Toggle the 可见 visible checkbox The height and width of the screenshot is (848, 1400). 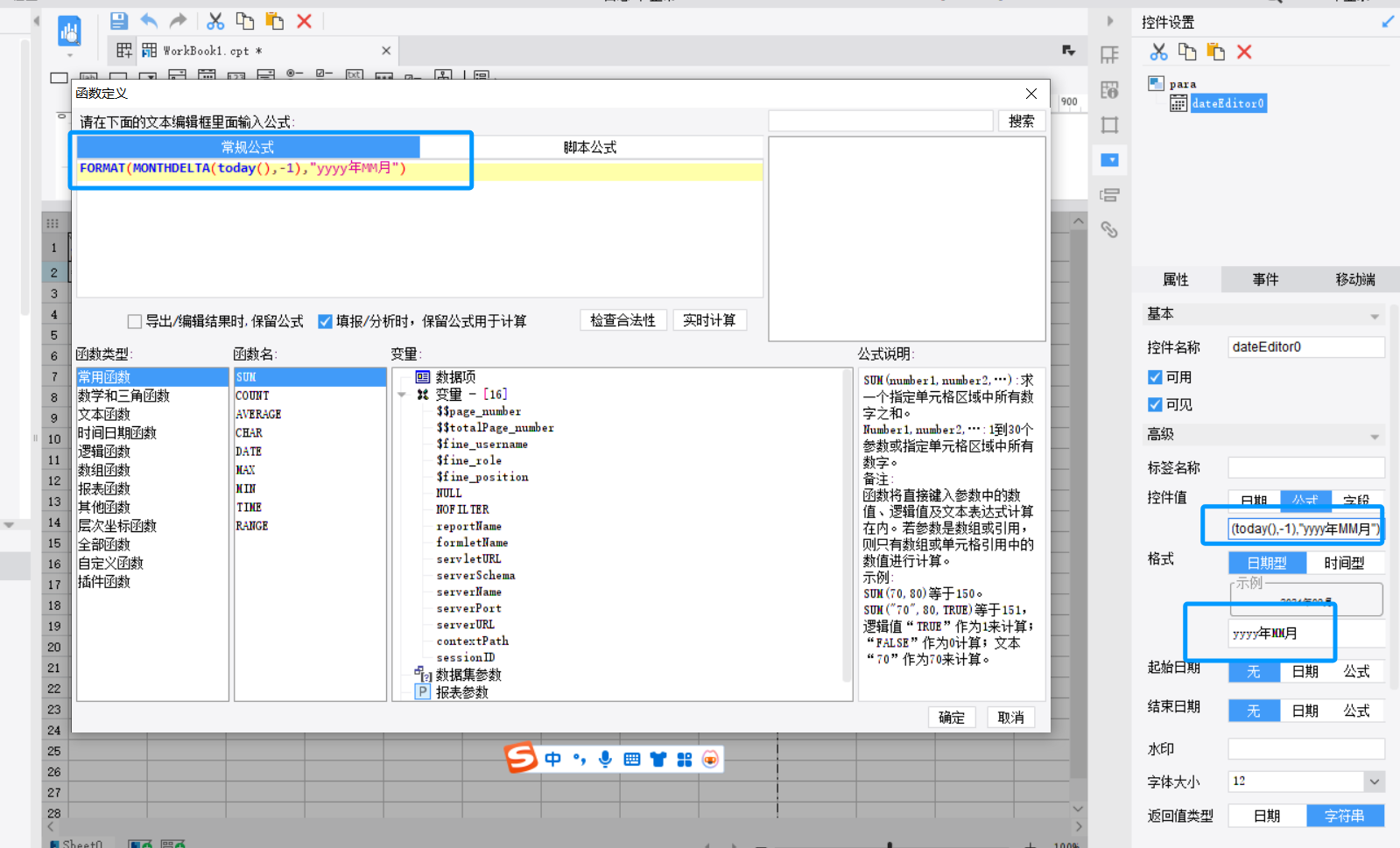(1155, 404)
